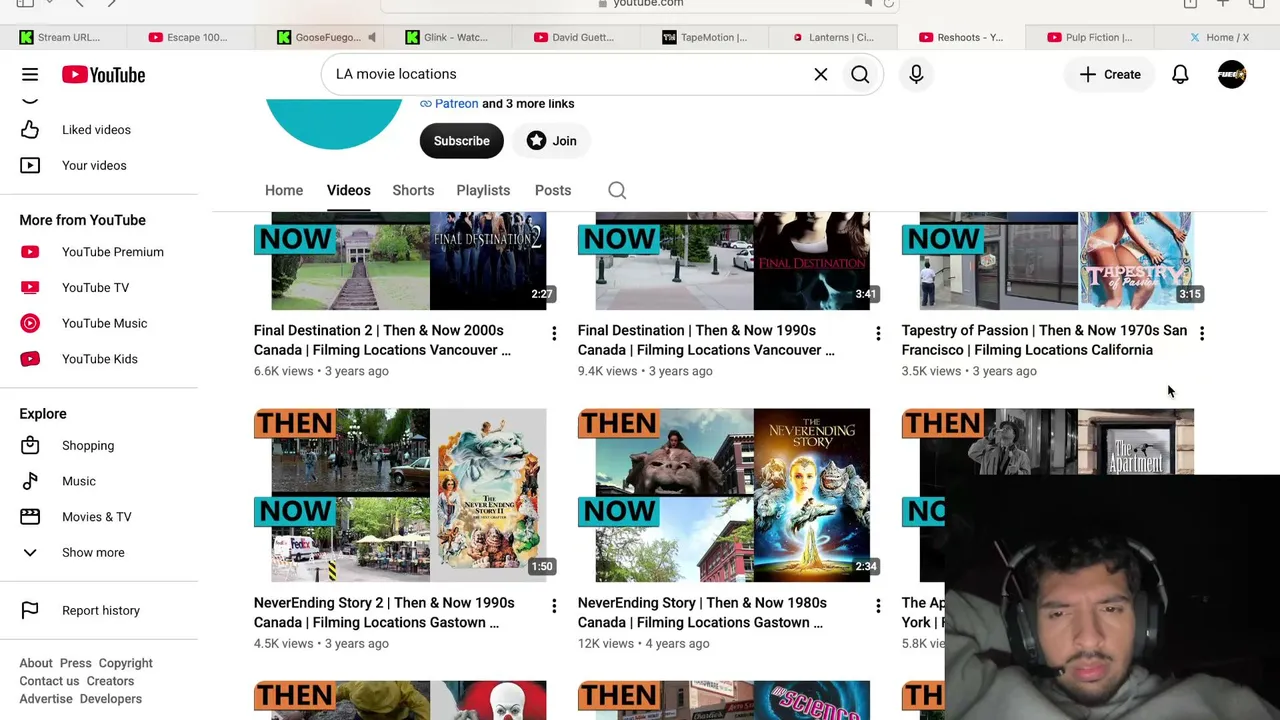Open options for Tapestry of Passion video
The height and width of the screenshot is (720, 1280).
[1202, 333]
